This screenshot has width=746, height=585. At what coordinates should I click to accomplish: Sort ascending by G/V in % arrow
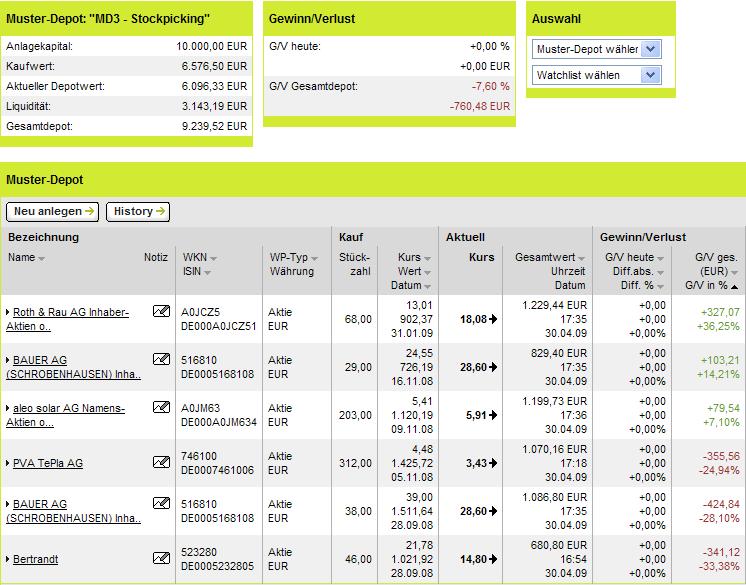[x=735, y=287]
